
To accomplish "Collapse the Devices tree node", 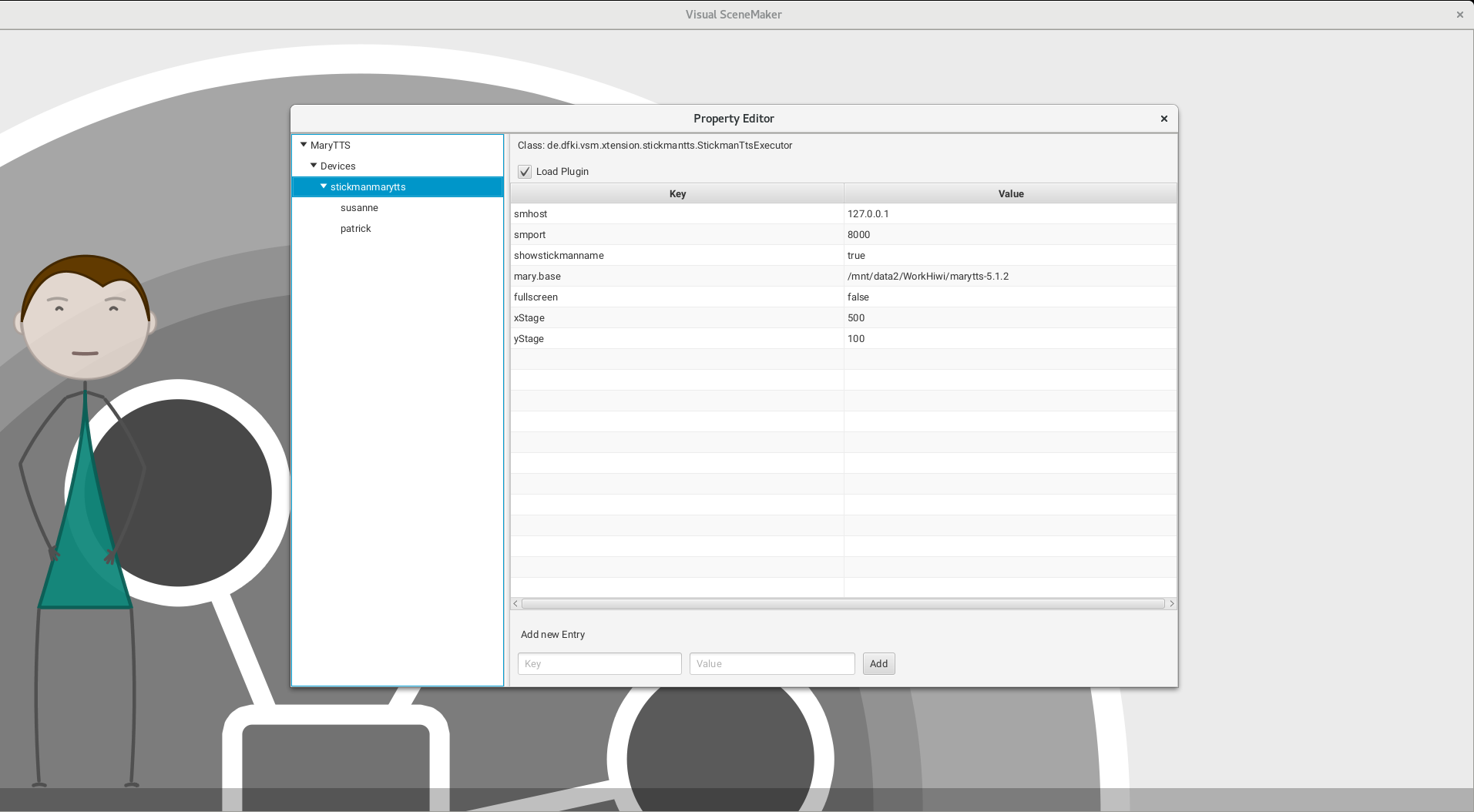I will point(314,166).
